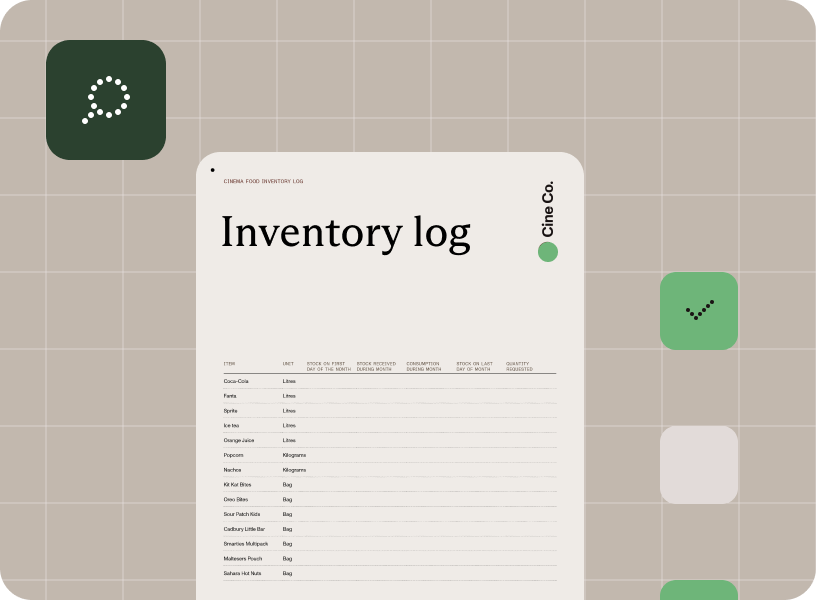Click the Consumption During Month header
Image resolution: width=816 pixels, height=600 pixels.
(x=424, y=366)
